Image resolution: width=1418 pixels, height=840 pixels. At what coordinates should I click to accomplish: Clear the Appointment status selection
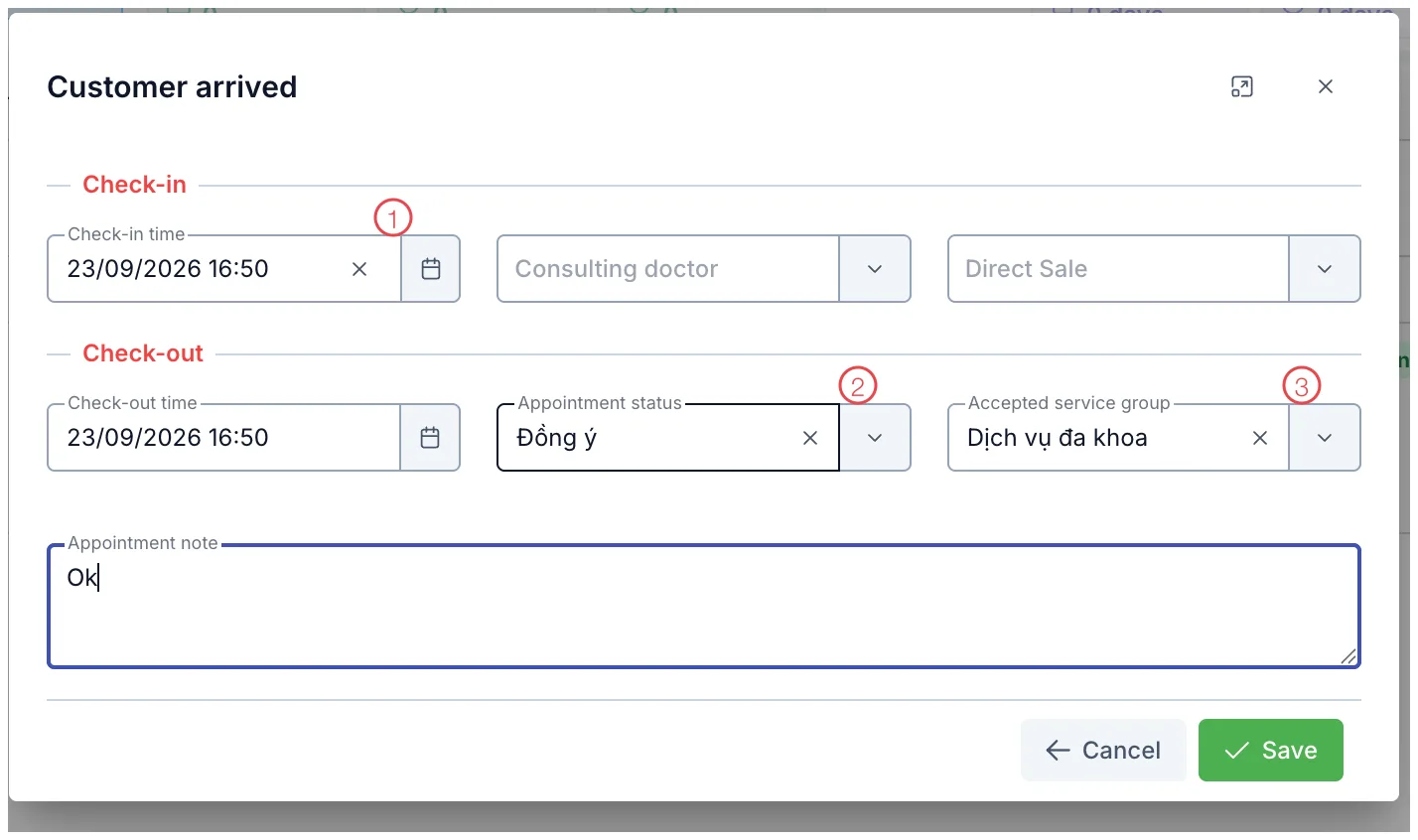[x=810, y=438]
